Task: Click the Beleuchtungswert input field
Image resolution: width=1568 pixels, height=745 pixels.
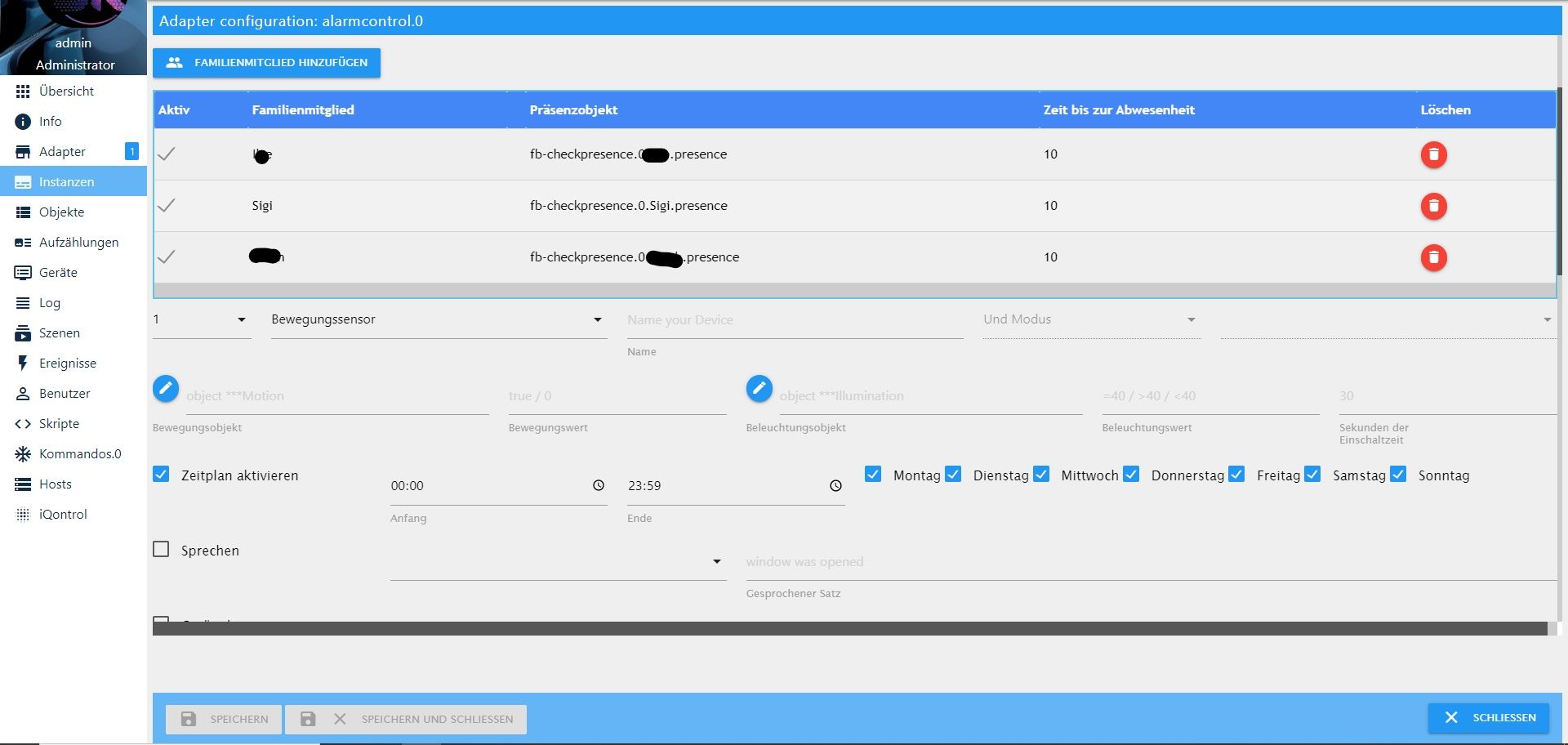Action: (x=1210, y=396)
